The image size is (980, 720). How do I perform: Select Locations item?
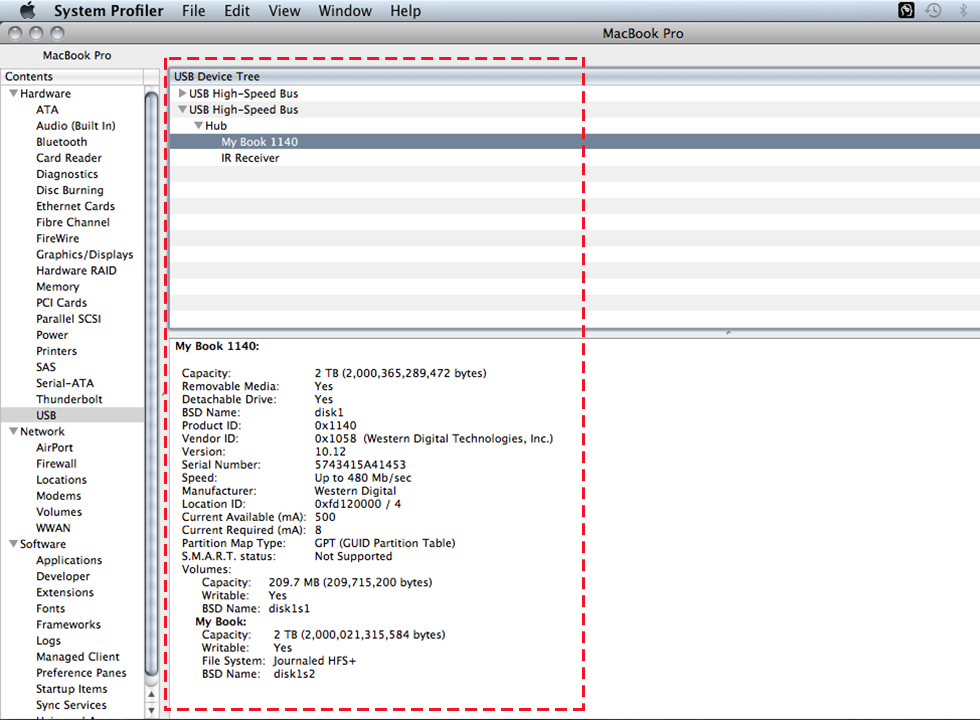pyautogui.click(x=61, y=480)
